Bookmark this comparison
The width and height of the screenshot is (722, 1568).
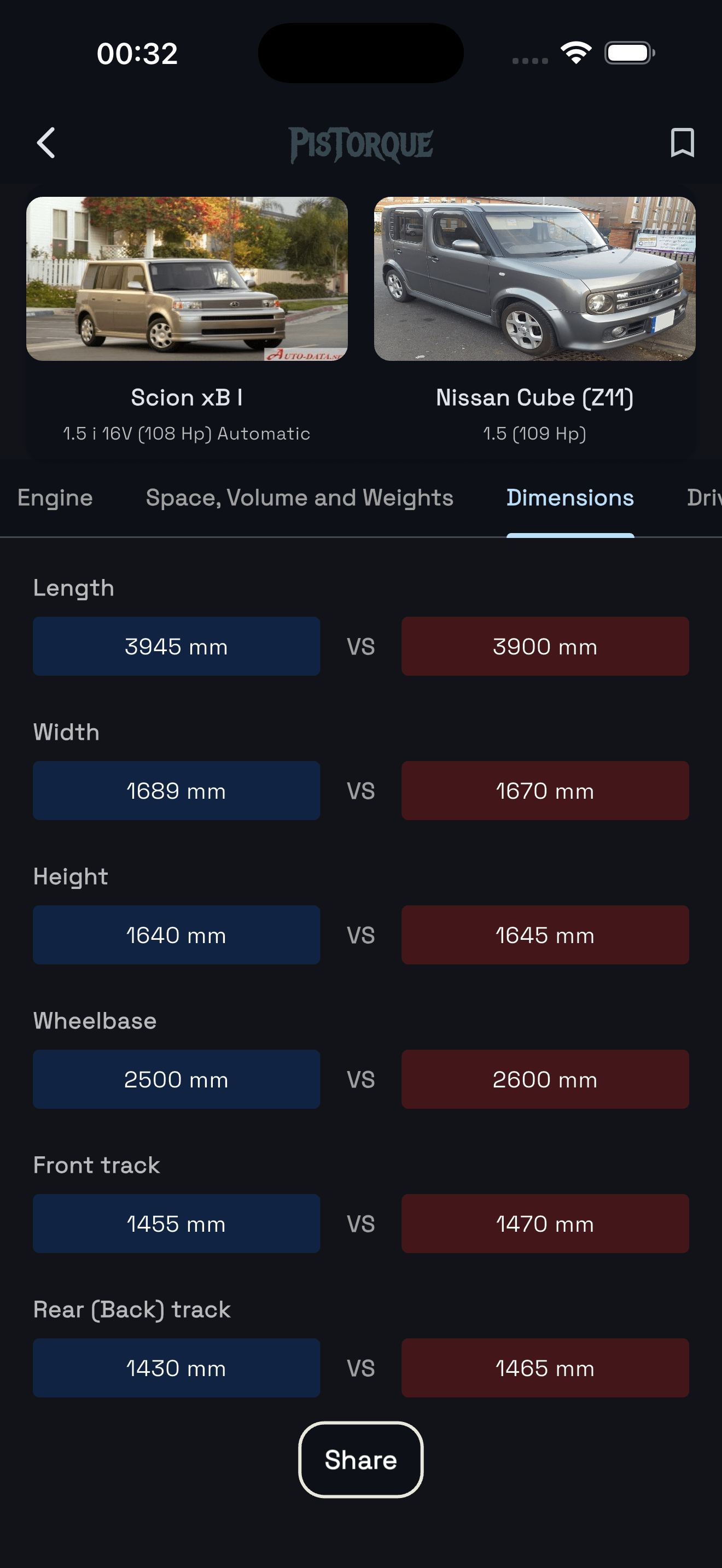(682, 143)
